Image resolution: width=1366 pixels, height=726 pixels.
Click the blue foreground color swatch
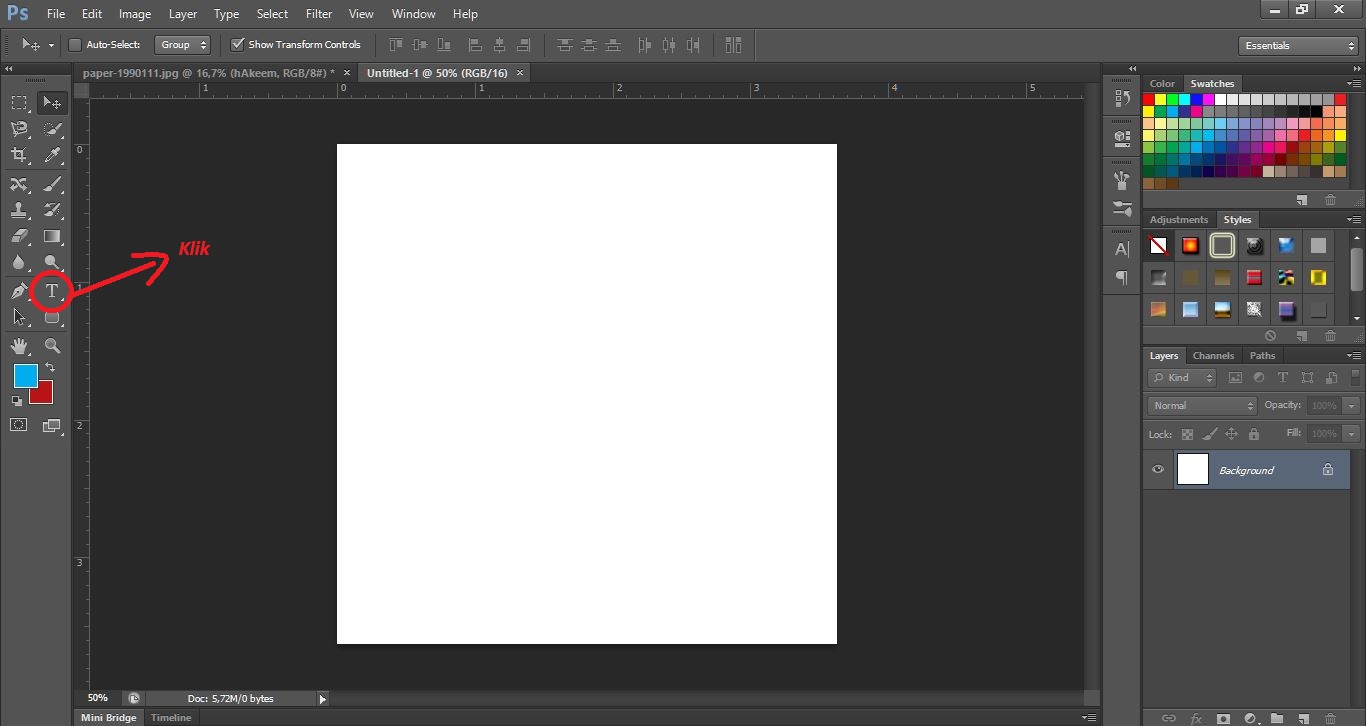point(25,376)
